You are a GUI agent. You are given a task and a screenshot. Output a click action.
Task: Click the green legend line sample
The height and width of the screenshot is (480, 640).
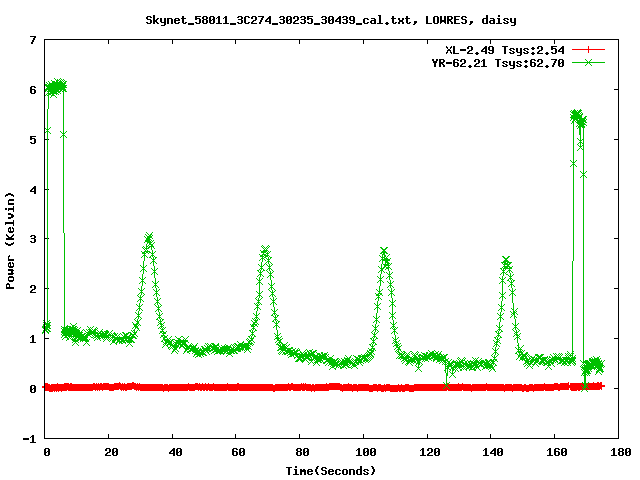tap(588, 62)
